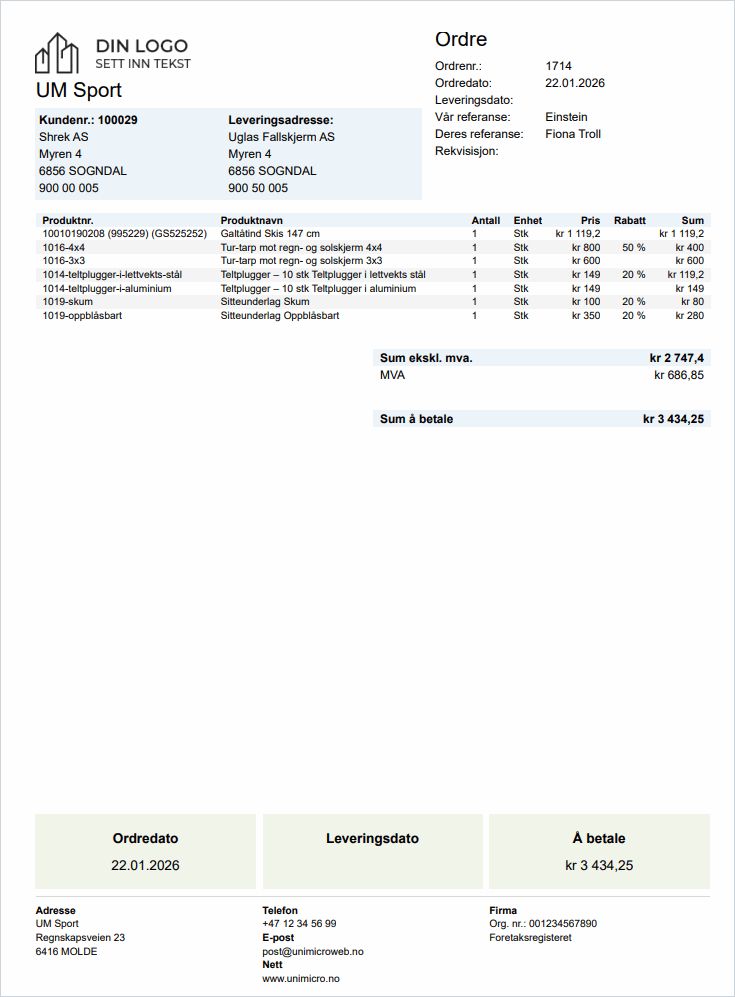
Task: Click the Produktnavn column header
Action: (x=252, y=220)
